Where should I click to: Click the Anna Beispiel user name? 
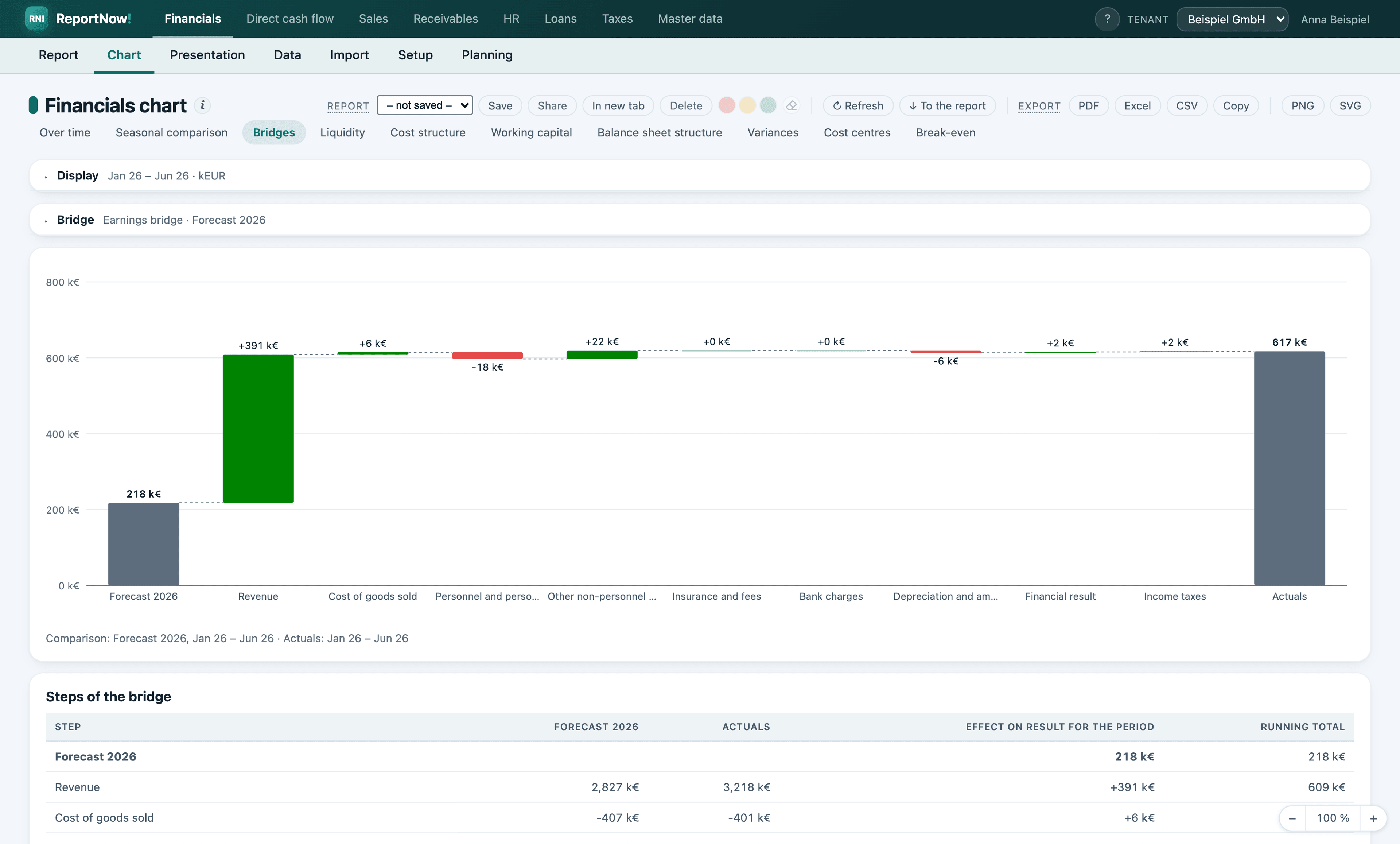1335,19
